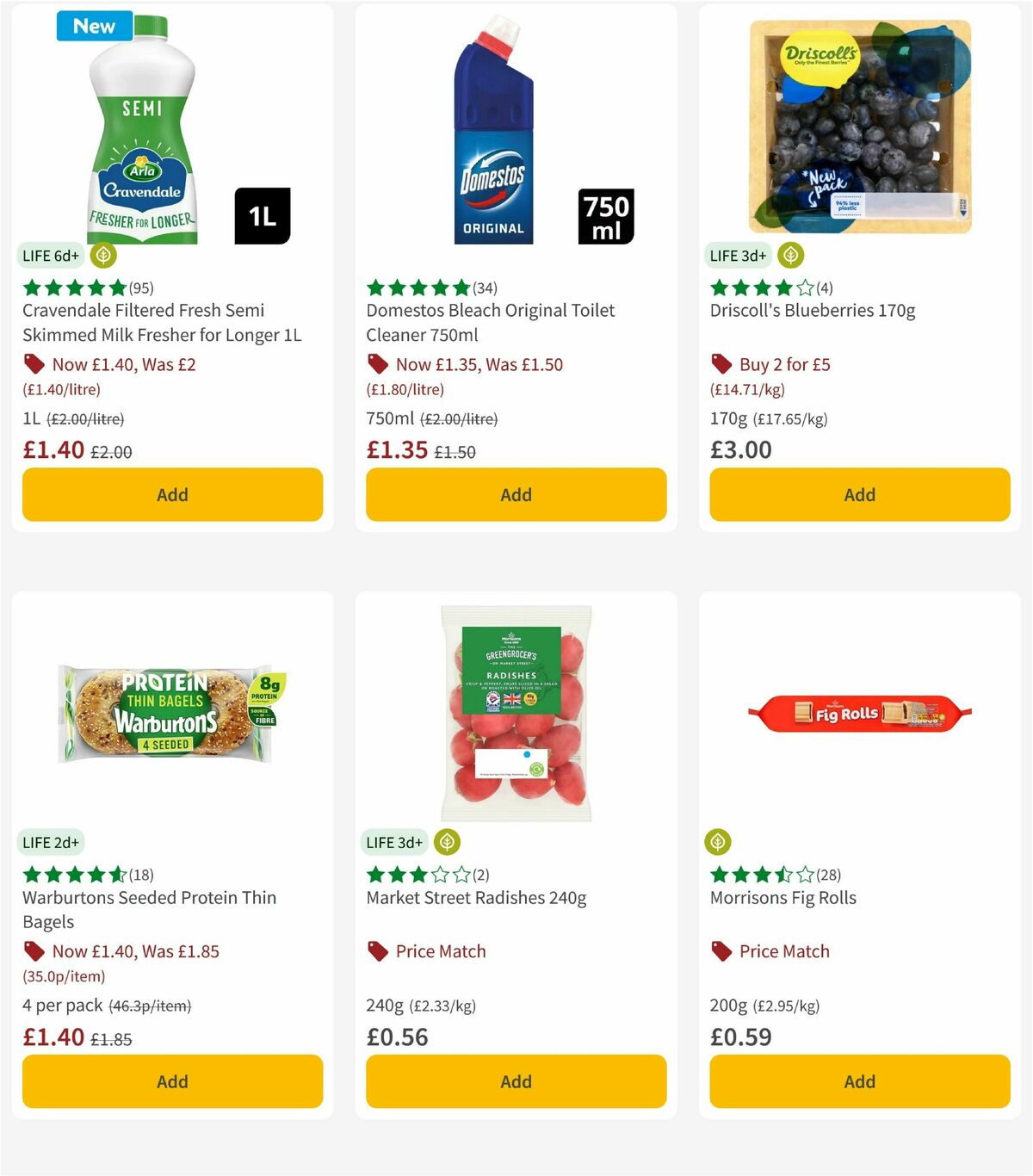Click the Price Match tag icon on Radishes

[x=376, y=951]
